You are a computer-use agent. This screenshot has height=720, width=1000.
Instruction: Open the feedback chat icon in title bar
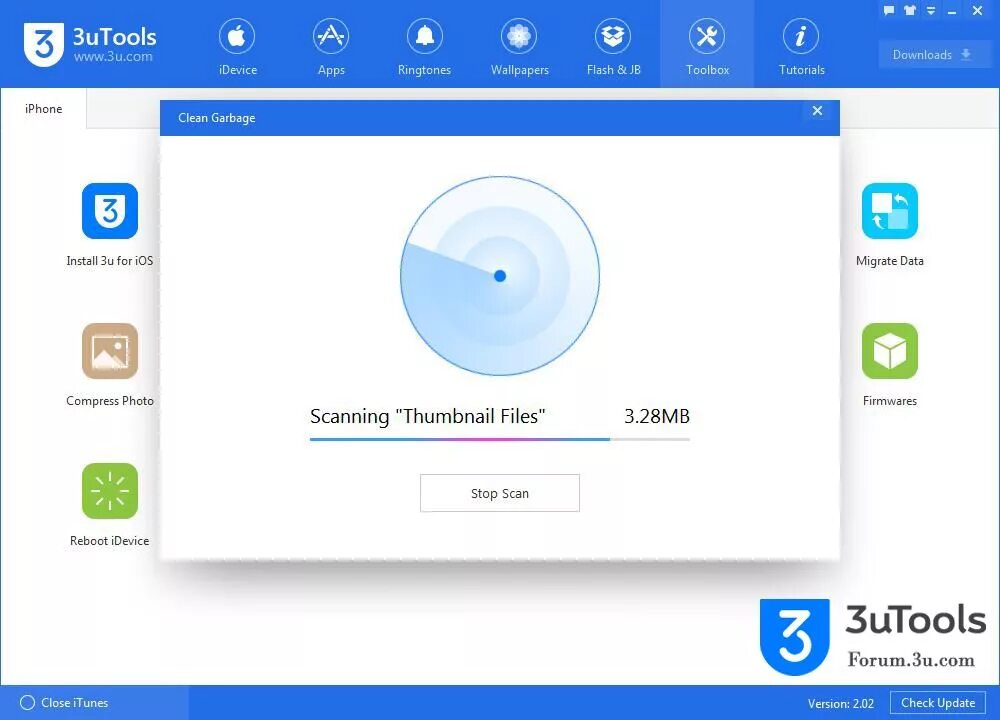click(889, 10)
